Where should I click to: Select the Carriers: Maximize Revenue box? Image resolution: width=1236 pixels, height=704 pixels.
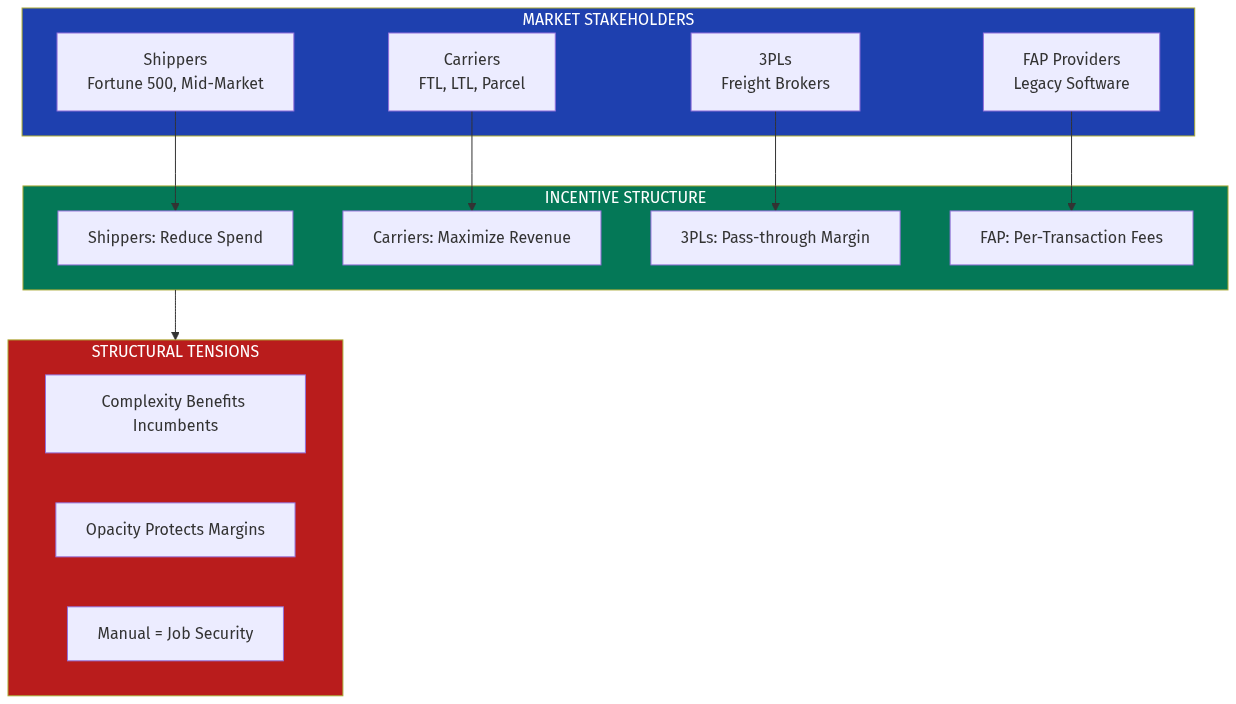coord(471,237)
